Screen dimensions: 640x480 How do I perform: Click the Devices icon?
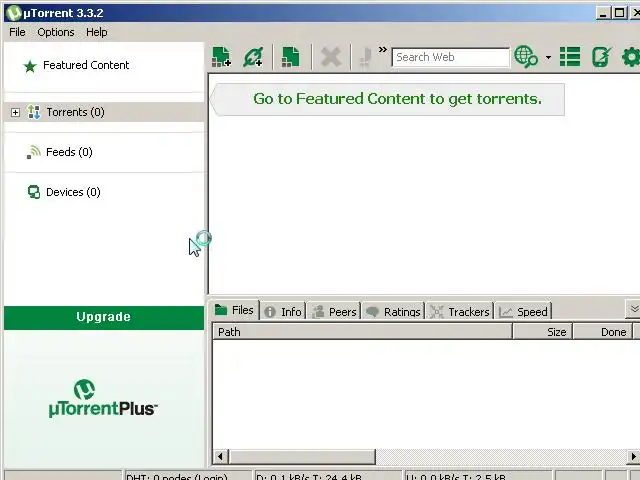34,192
